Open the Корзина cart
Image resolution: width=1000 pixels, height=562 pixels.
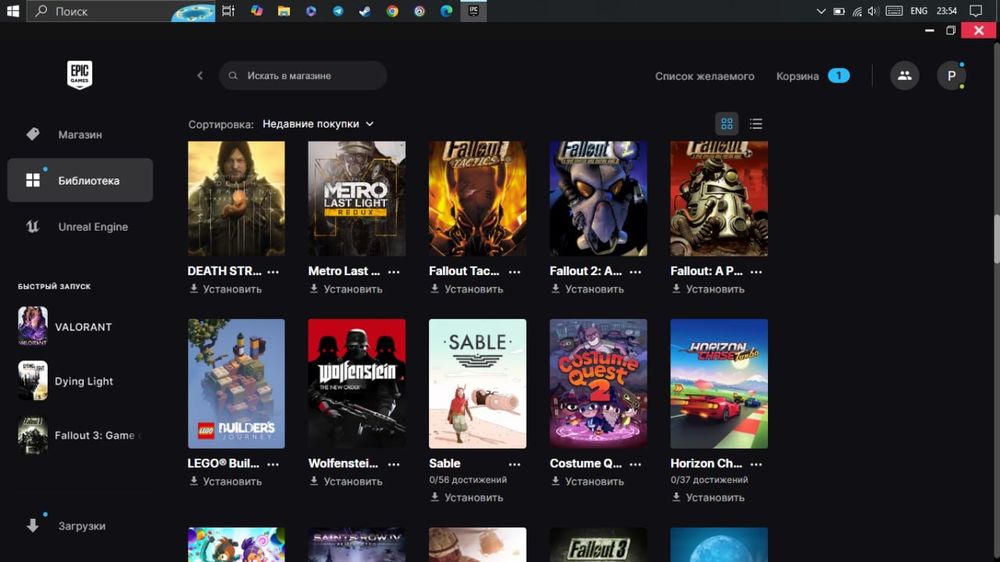pos(812,76)
